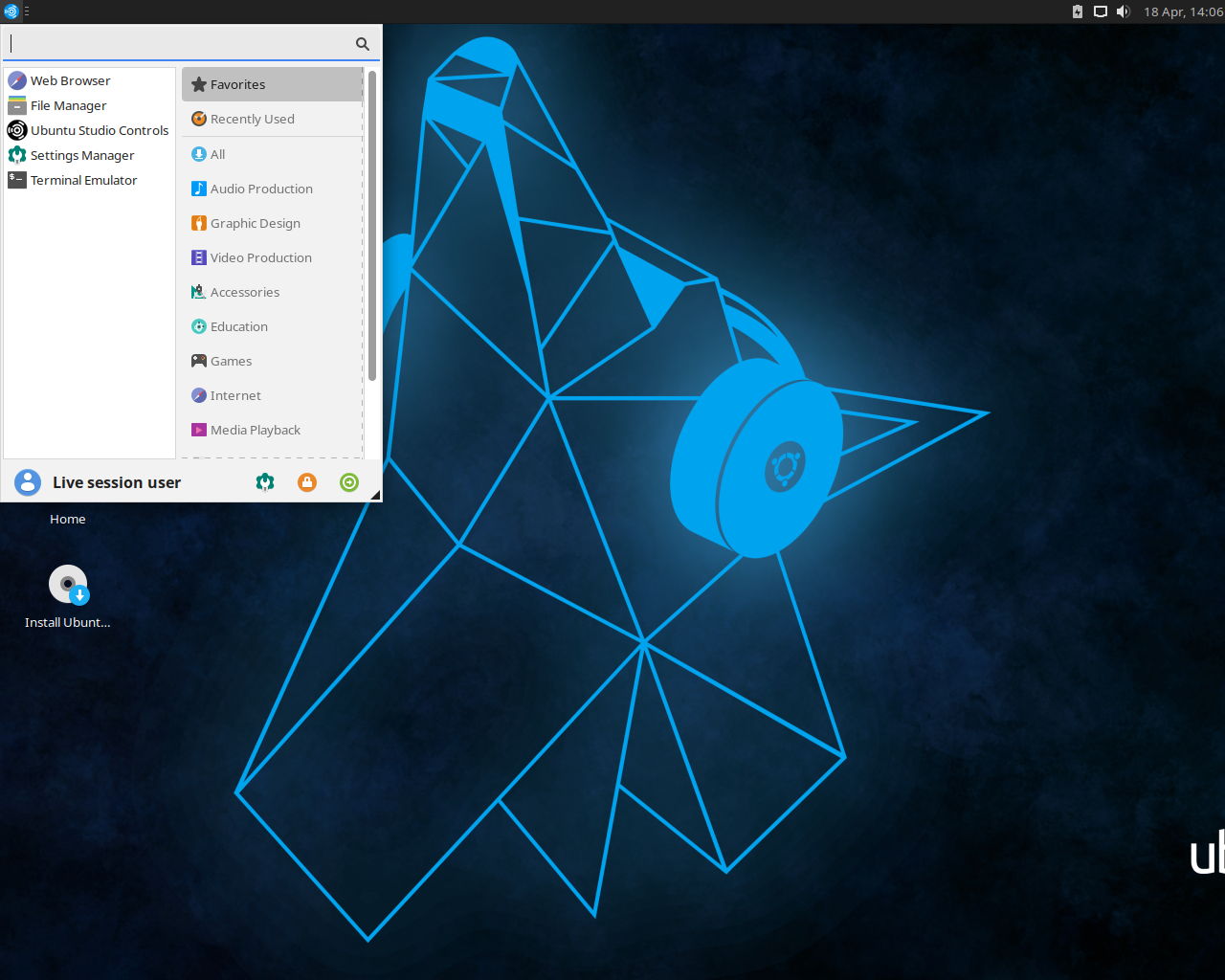Click the power manager tray icon
This screenshot has height=980, width=1225.
[1078, 11]
